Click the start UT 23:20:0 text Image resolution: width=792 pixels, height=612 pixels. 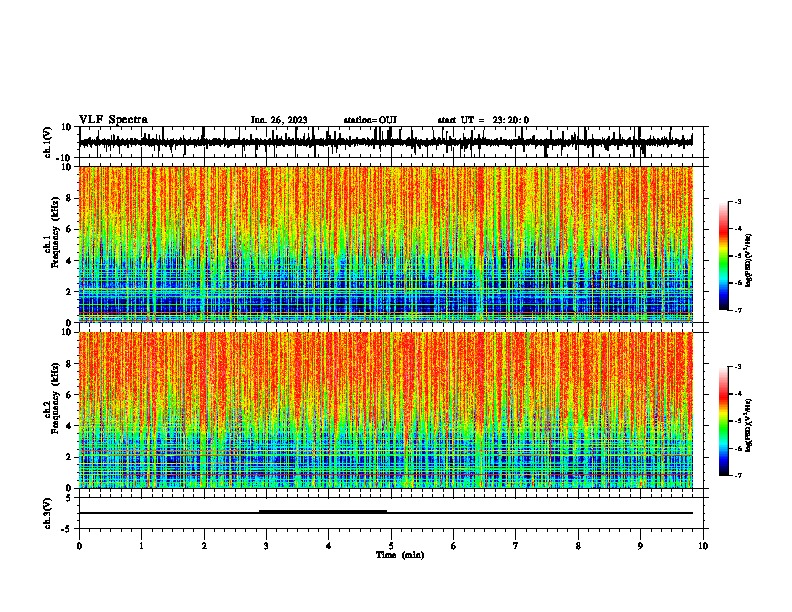pos(483,120)
